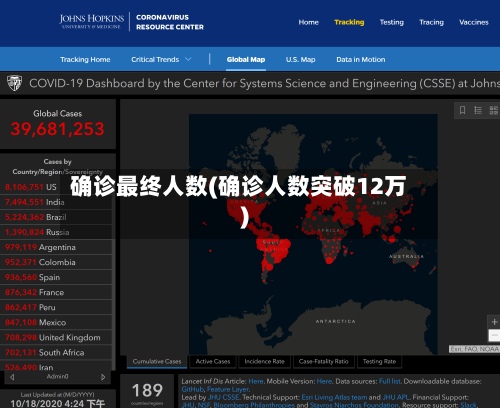
Task: Open the Lancet article 'Here' link
Action: pyautogui.click(x=256, y=381)
